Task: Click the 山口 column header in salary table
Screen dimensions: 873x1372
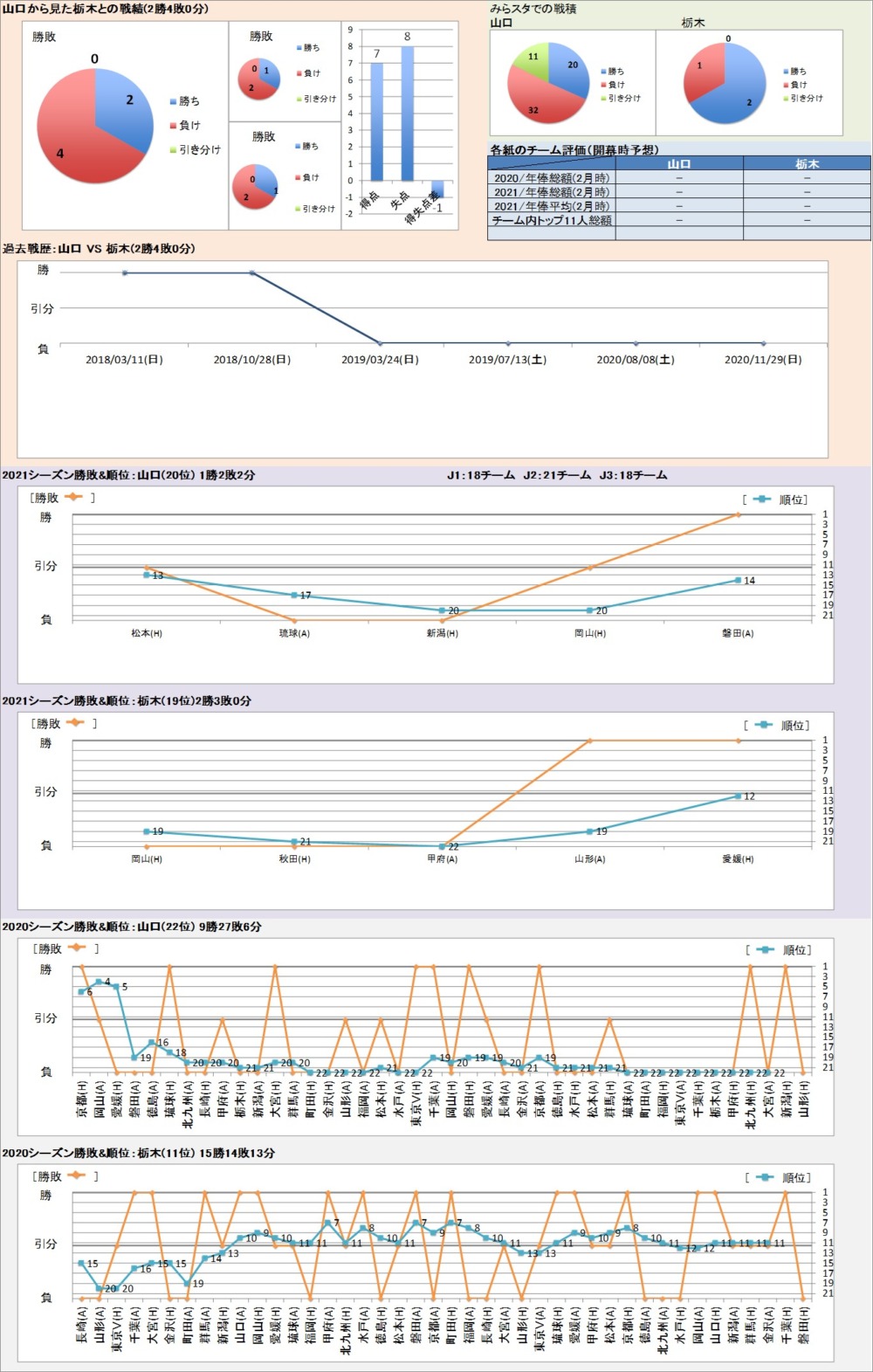Action: (x=679, y=163)
